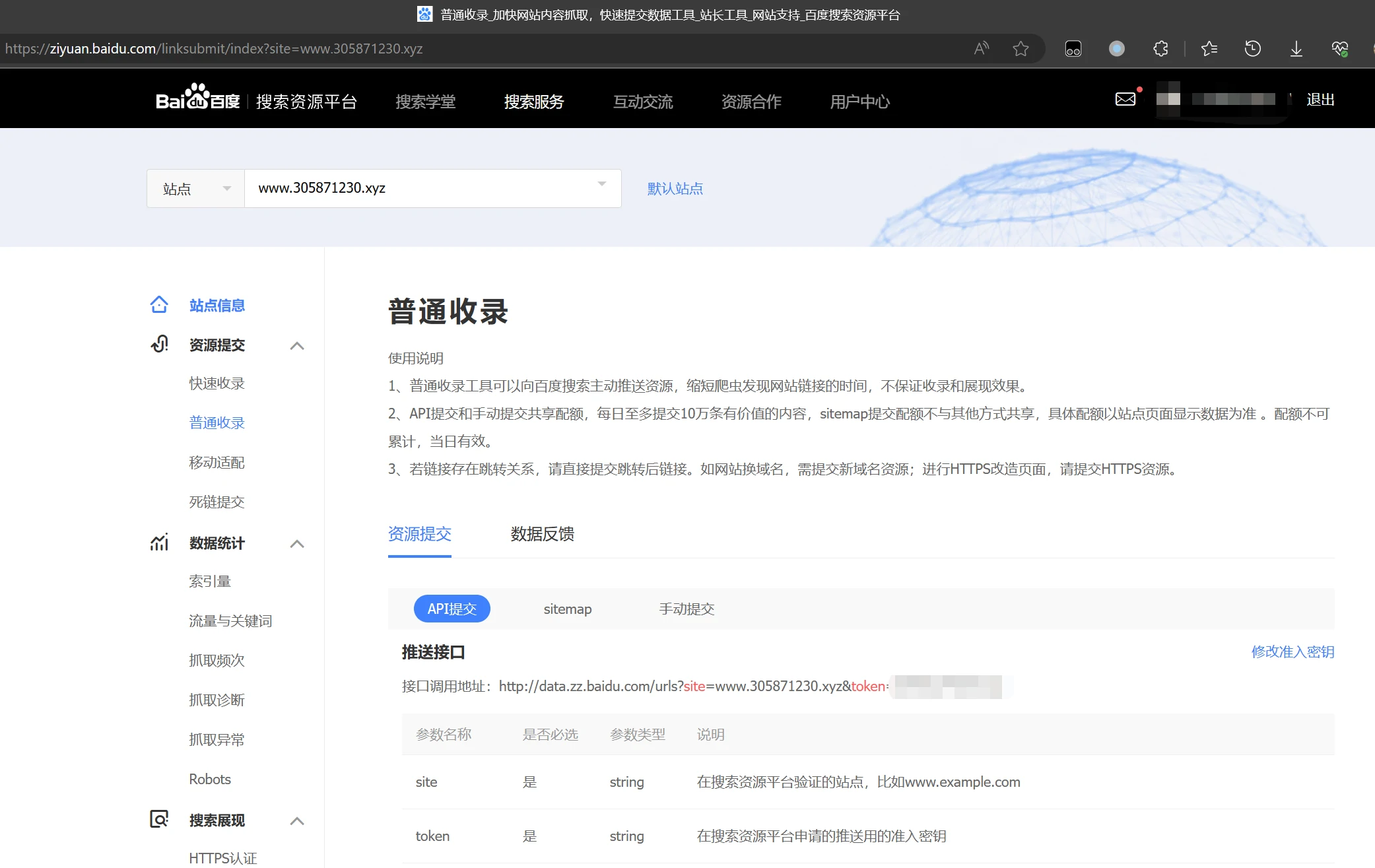Open 移动适配 in the sidebar
The width and height of the screenshot is (1375, 868).
(x=217, y=462)
